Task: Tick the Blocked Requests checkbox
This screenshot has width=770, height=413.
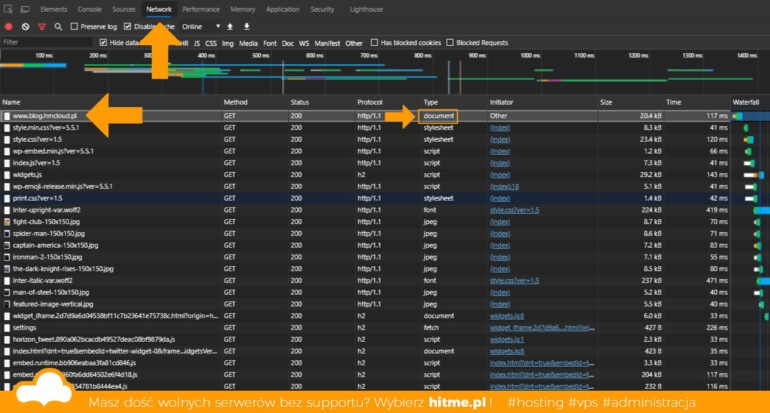Action: click(450, 43)
